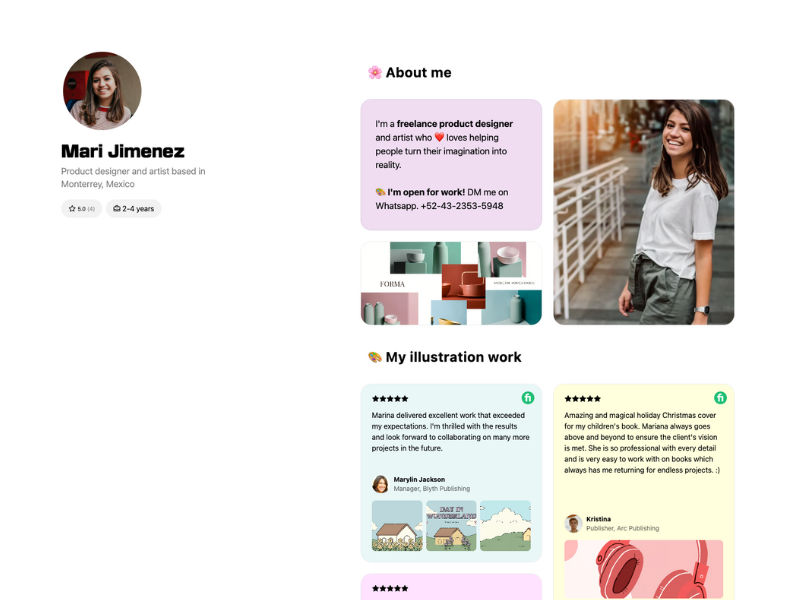Click the star icon in rating badge
This screenshot has width=800, height=600.
[72, 209]
